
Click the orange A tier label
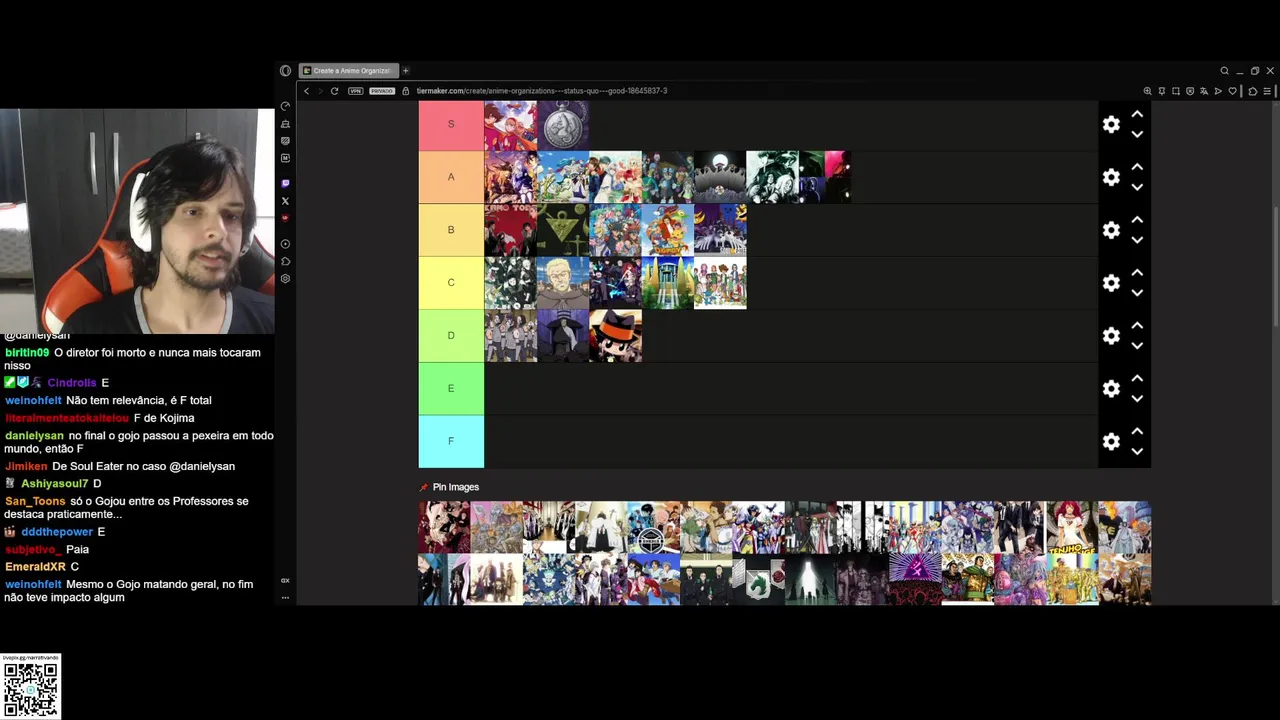[451, 177]
